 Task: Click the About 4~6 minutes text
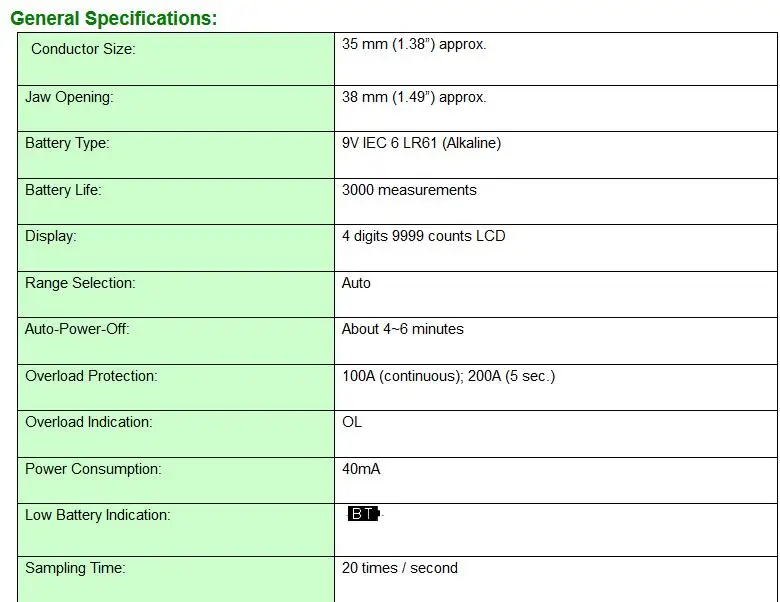point(402,329)
